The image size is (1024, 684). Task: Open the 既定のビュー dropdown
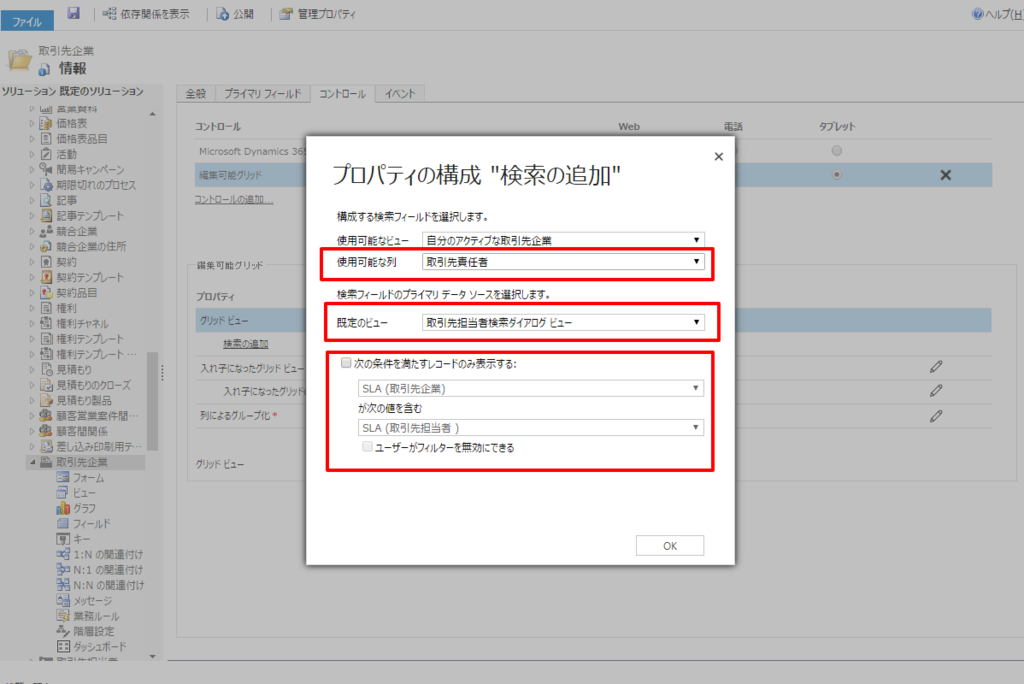point(695,322)
